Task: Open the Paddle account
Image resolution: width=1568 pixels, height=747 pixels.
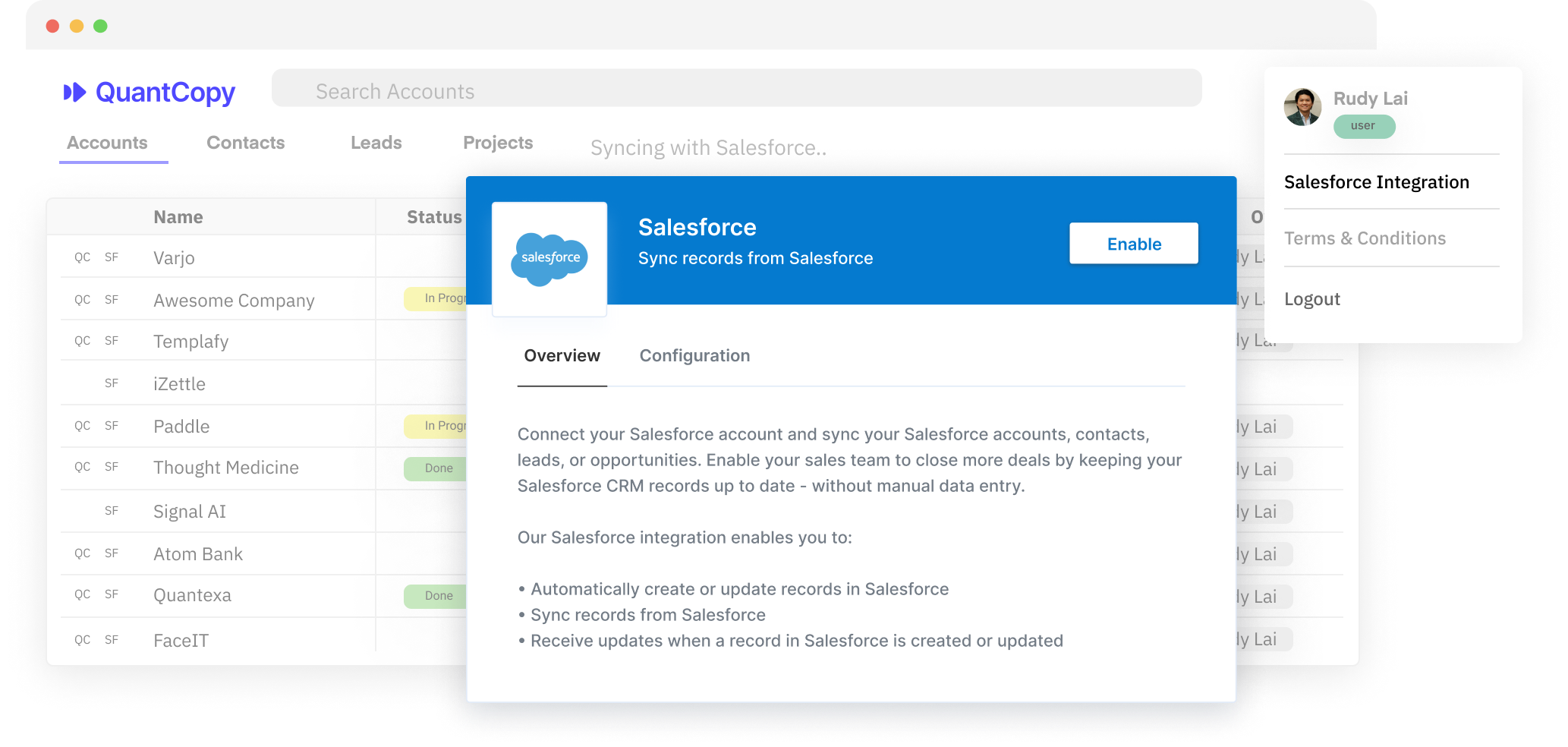Action: coord(181,427)
